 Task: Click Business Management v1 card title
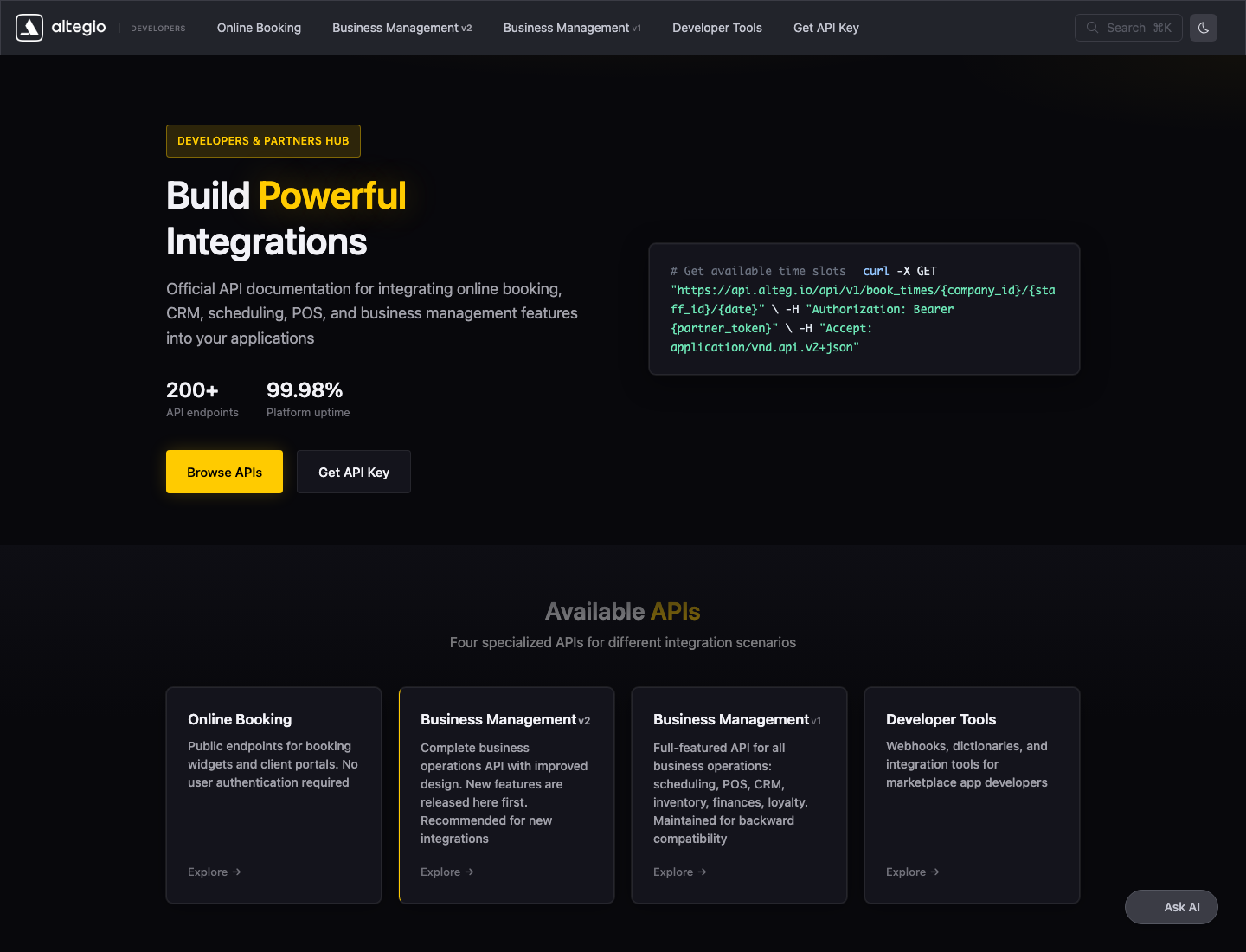737,719
